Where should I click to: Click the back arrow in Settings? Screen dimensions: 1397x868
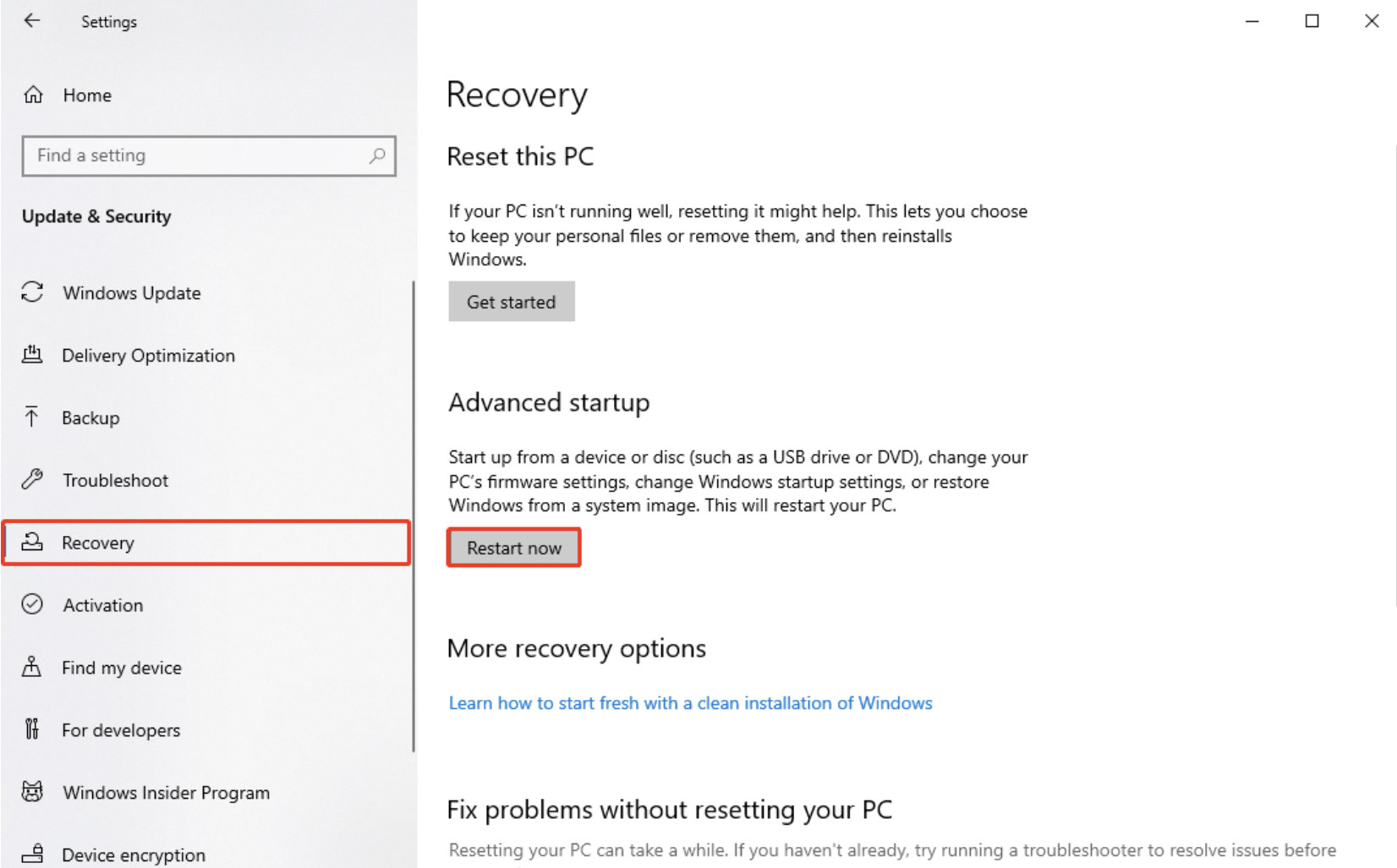[x=32, y=20]
